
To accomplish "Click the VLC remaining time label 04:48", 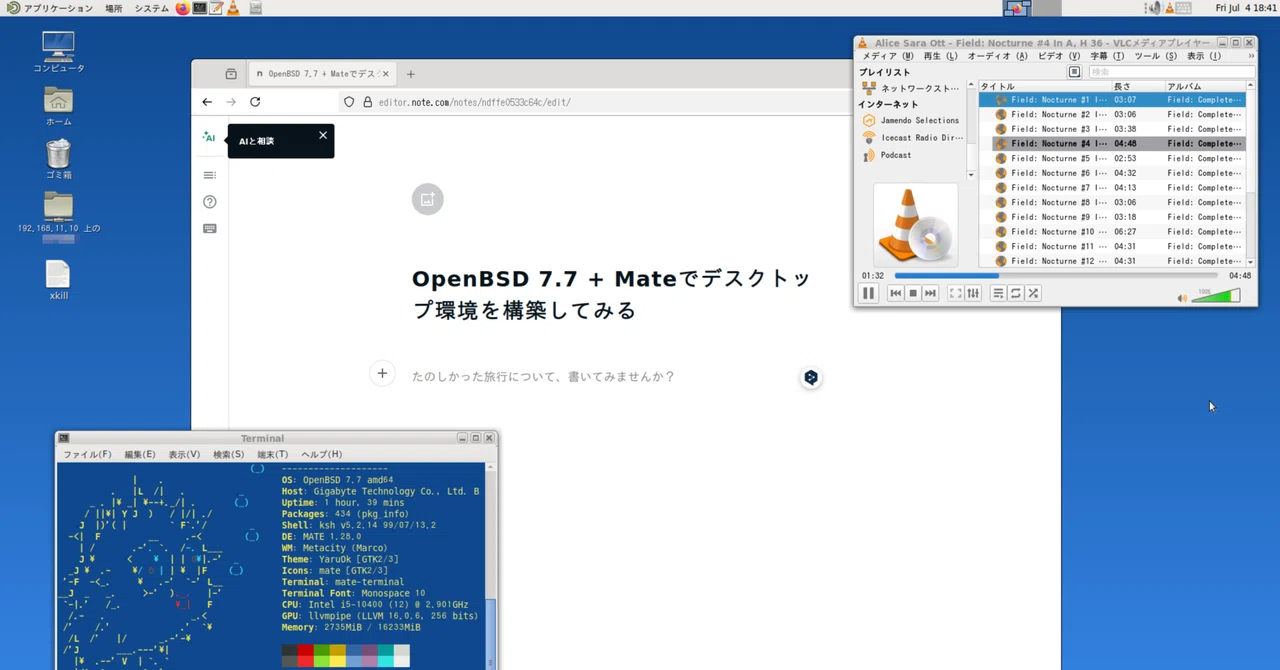I will tap(1239, 276).
